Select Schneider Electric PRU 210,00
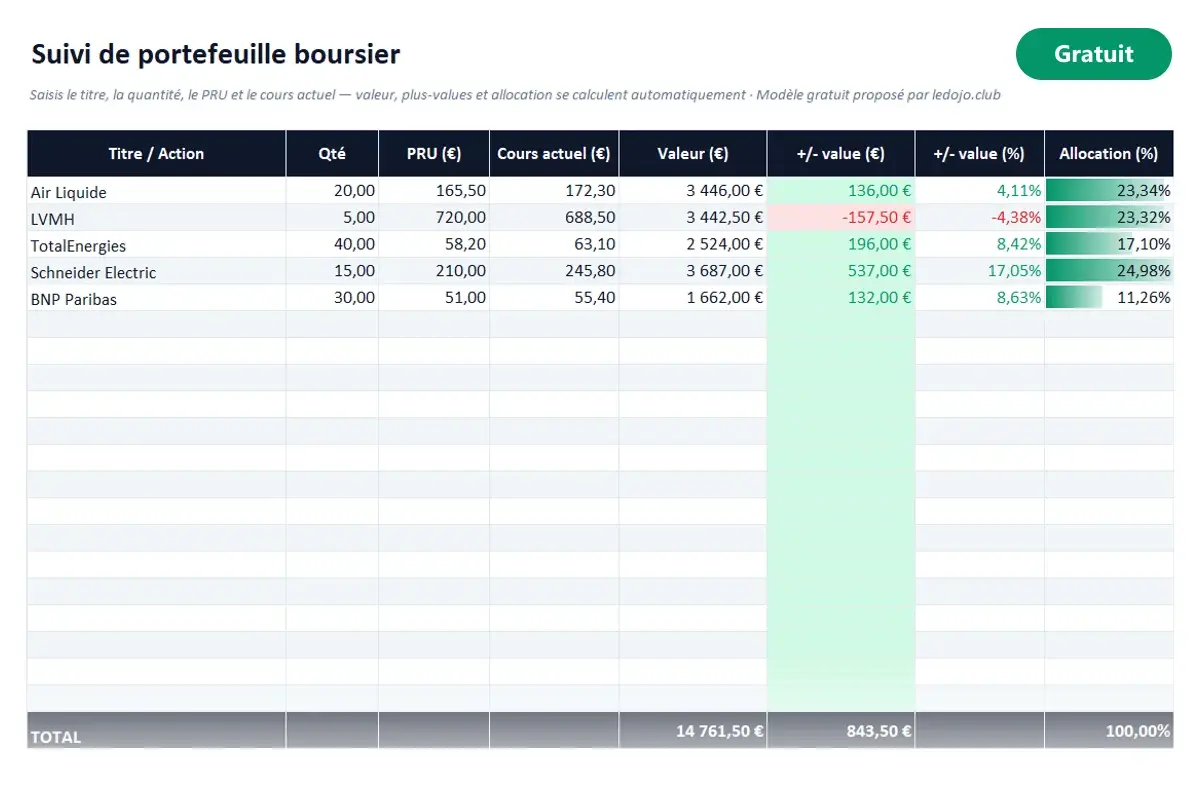The width and height of the screenshot is (1200, 800). (434, 271)
